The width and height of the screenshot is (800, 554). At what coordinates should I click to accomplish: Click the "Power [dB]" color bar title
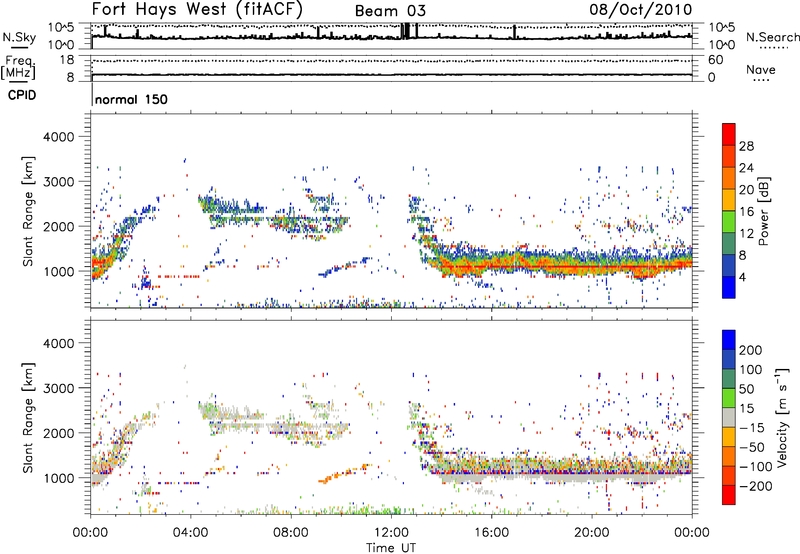(763, 211)
